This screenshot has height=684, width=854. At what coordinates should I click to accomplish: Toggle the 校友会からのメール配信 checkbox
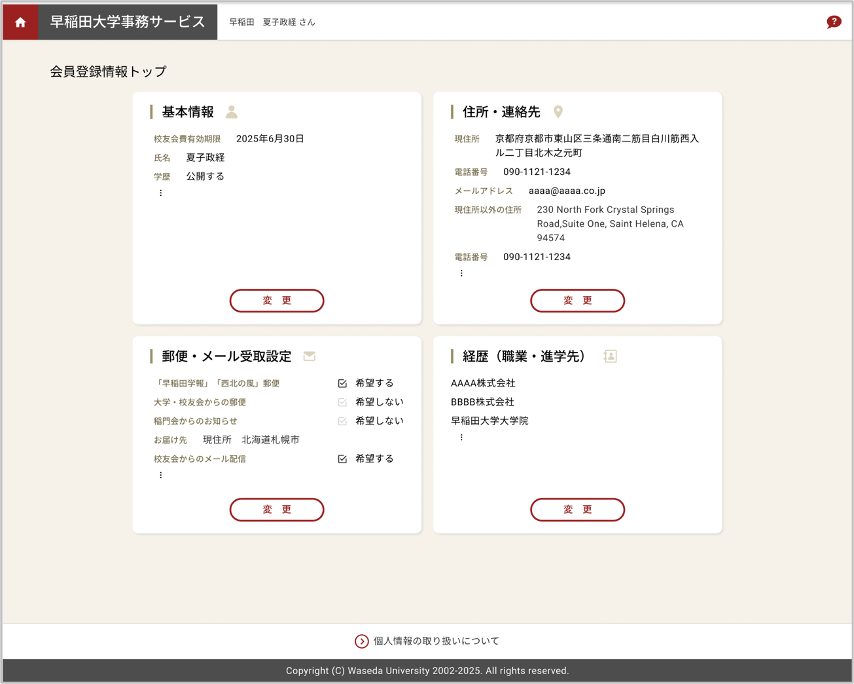(342, 459)
